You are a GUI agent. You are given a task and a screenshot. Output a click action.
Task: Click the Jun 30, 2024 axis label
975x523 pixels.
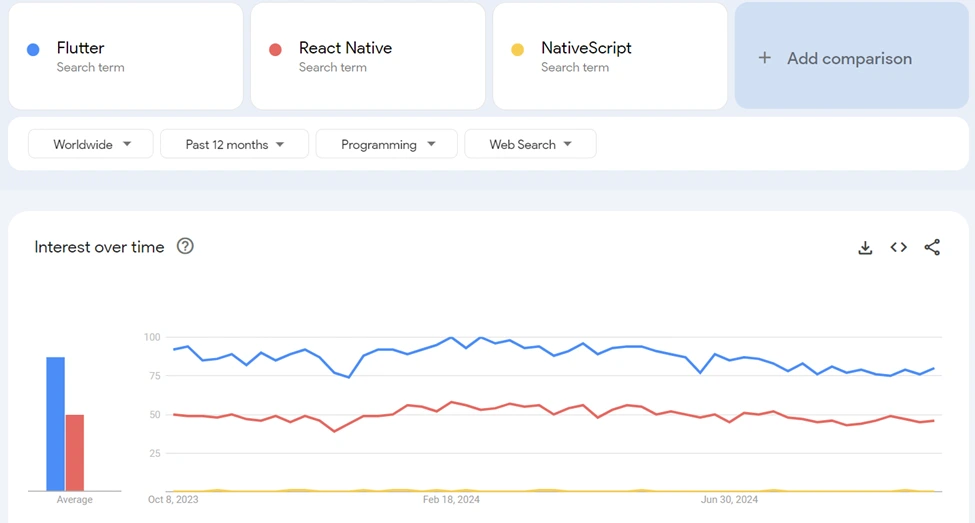tap(729, 499)
